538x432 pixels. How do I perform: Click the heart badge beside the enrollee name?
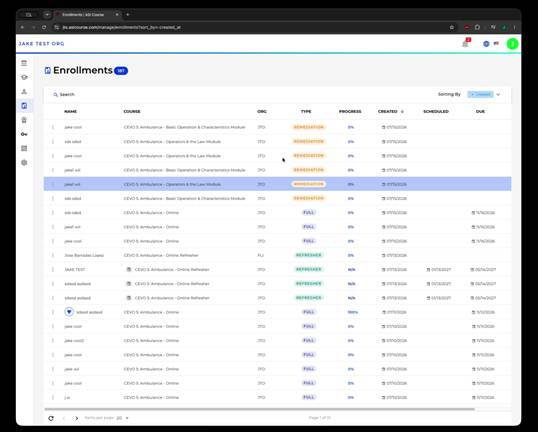tap(69, 312)
